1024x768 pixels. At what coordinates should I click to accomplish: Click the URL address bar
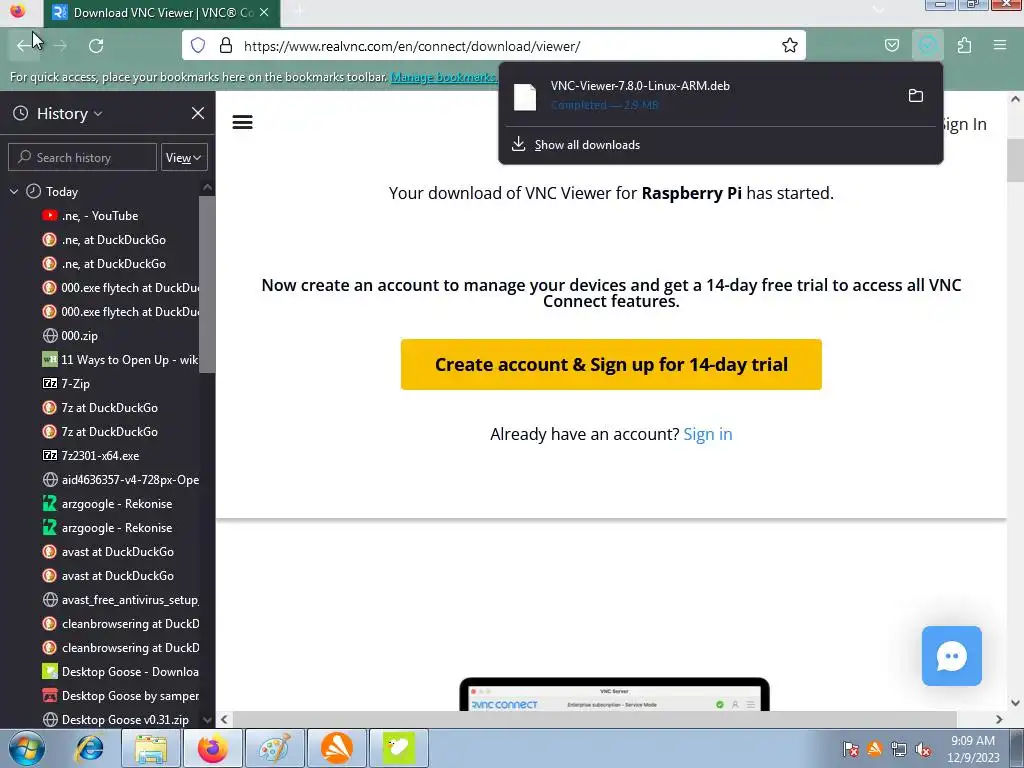509,46
